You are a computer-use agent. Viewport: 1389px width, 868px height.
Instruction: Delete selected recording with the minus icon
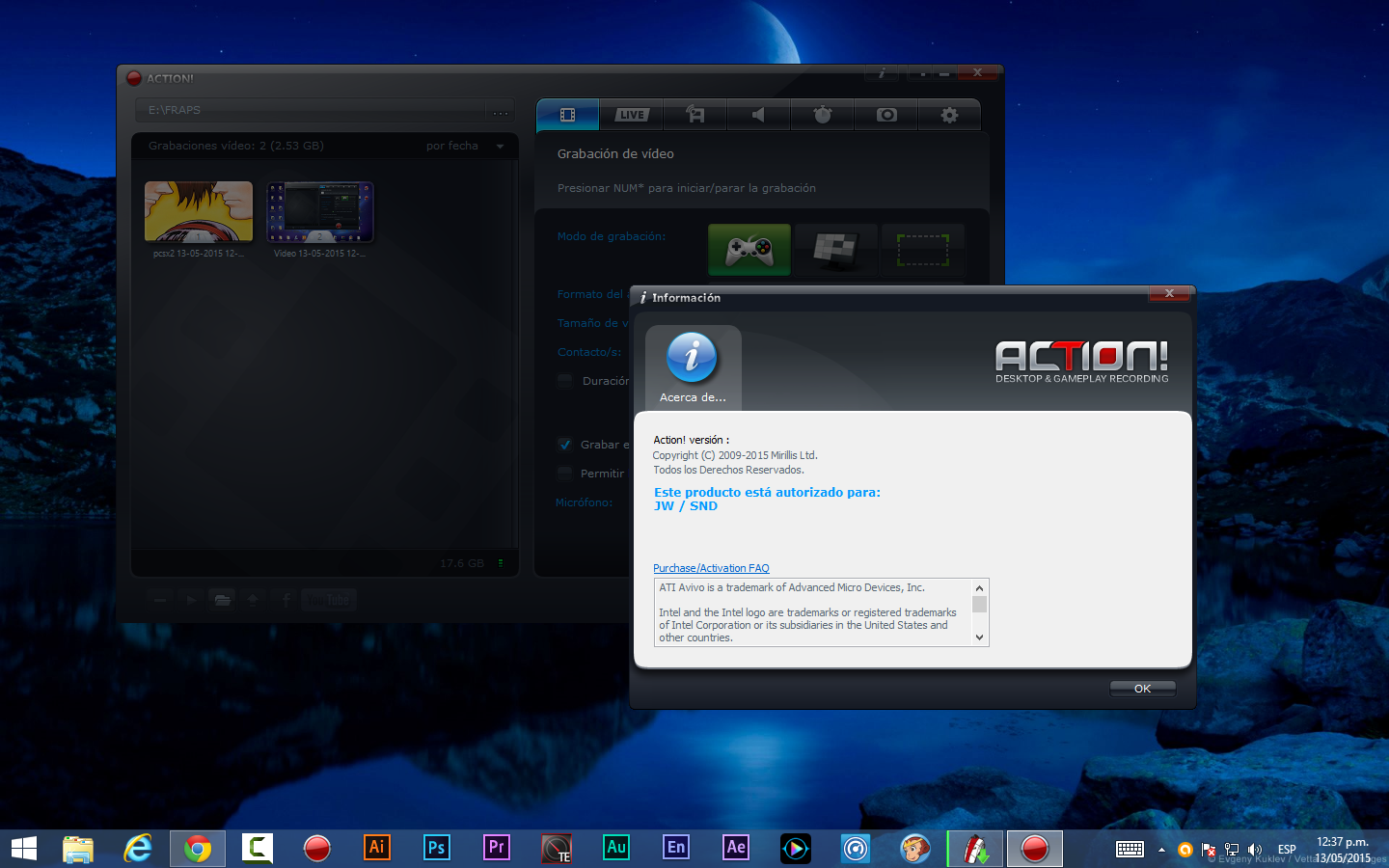click(x=160, y=600)
